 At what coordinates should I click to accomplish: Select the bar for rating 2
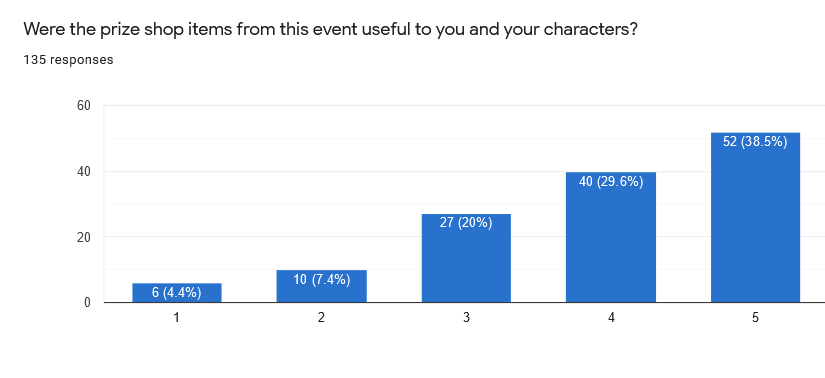tap(321, 286)
